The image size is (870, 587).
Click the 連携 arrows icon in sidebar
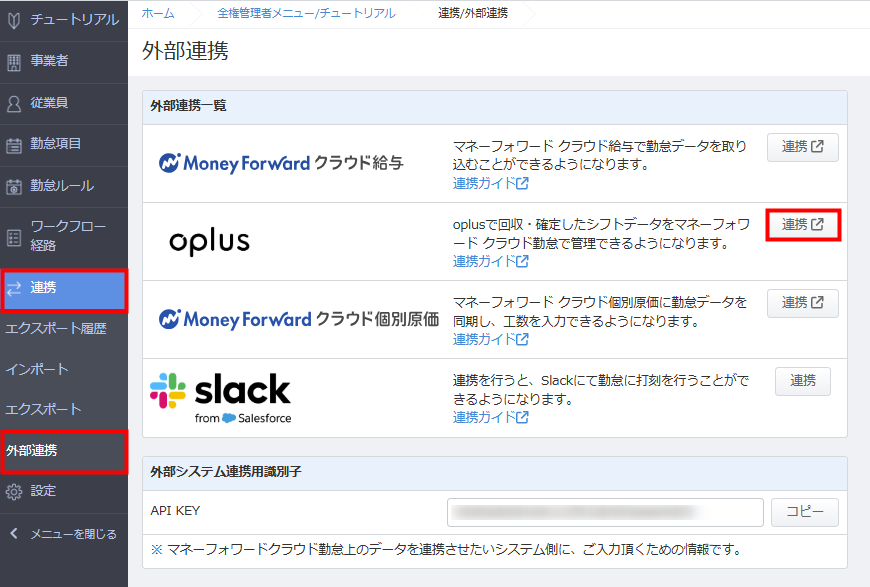(14, 288)
